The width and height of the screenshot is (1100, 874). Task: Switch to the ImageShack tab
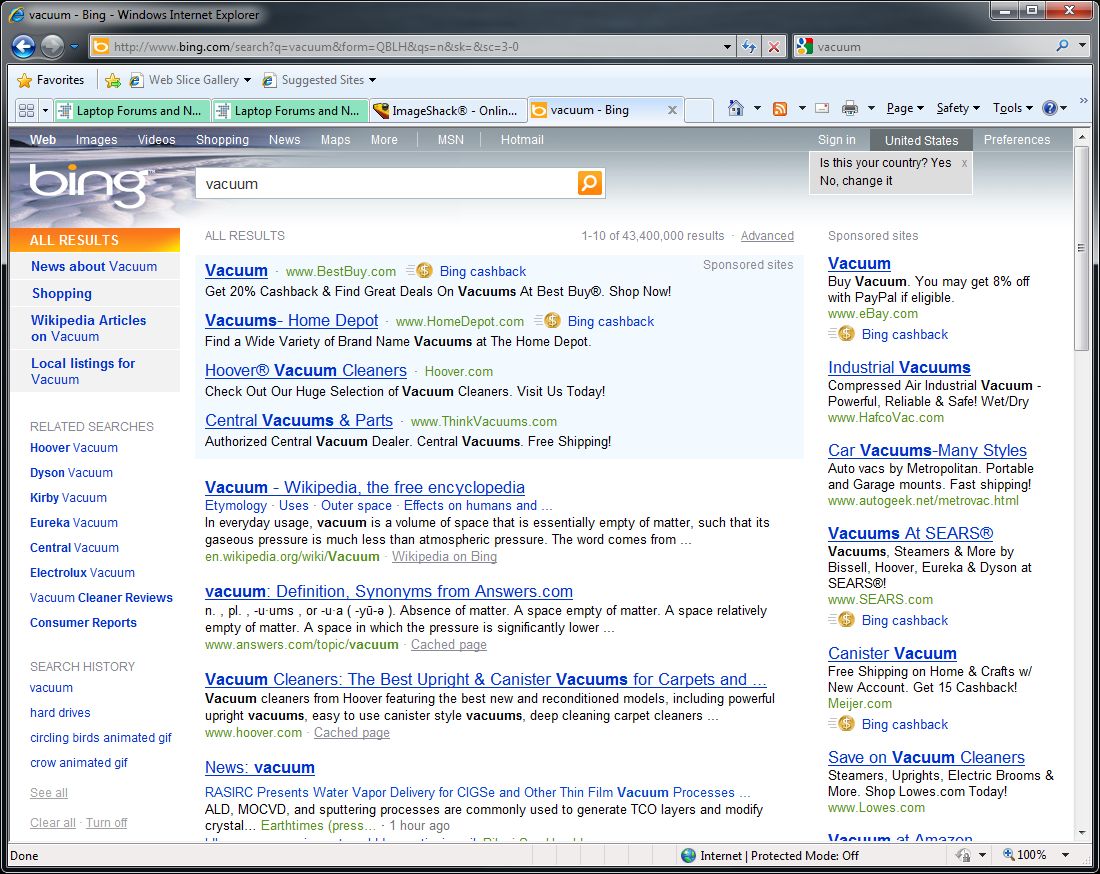click(x=448, y=110)
